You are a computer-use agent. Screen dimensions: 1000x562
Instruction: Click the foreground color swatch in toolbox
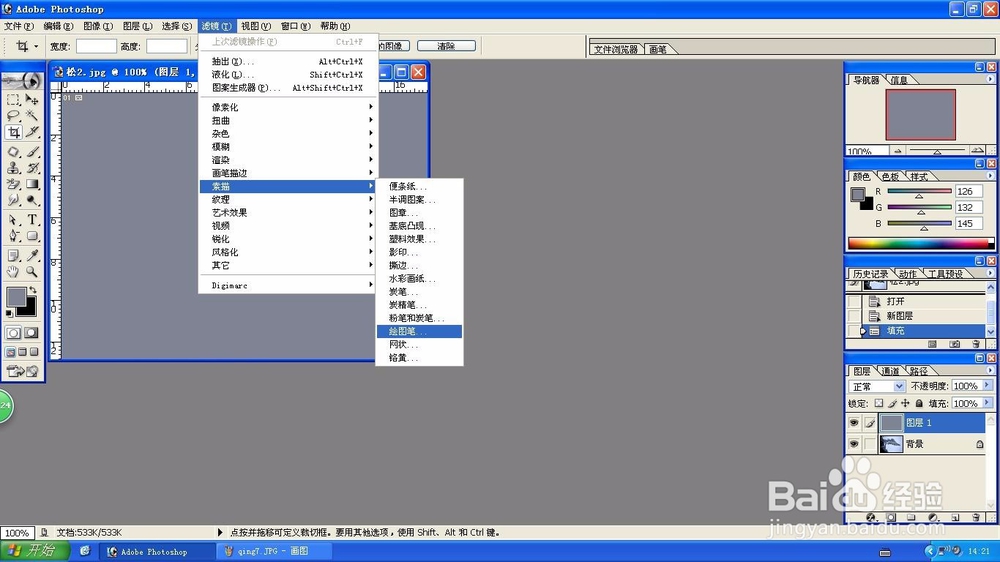coord(16,297)
